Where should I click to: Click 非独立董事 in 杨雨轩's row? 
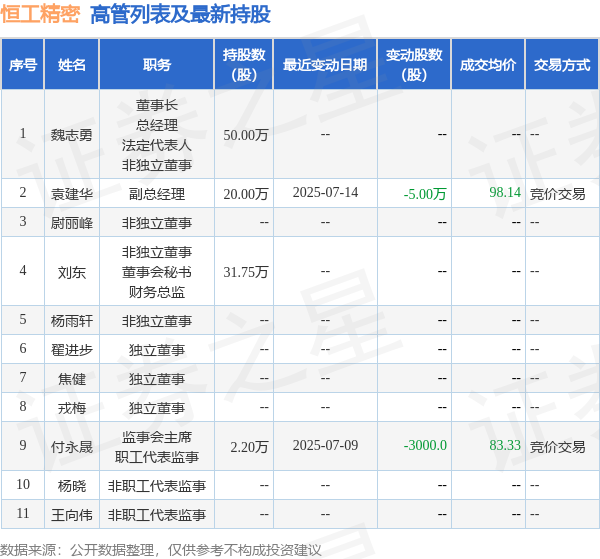[157, 321]
